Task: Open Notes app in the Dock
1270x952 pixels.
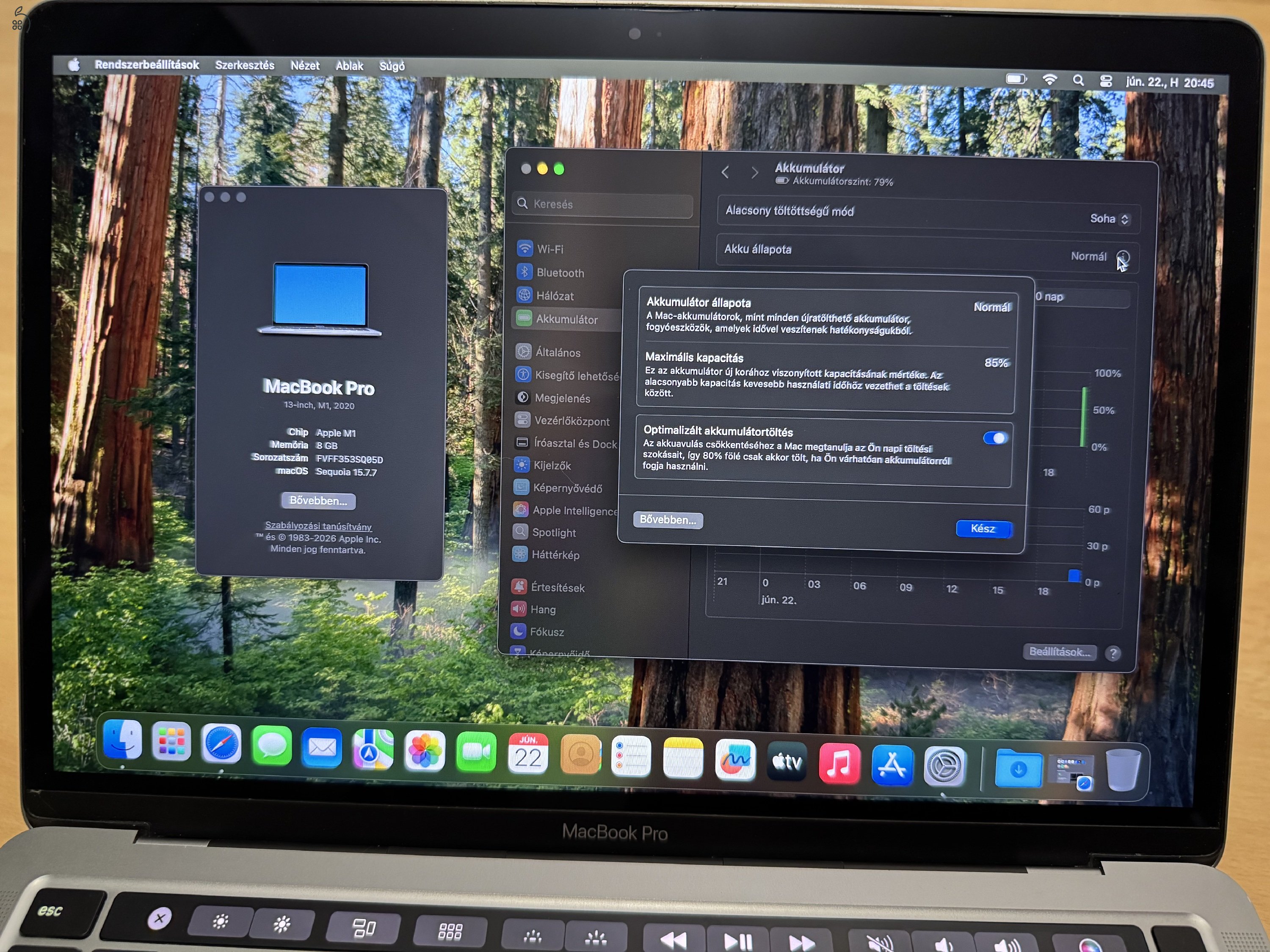Action: tap(683, 758)
